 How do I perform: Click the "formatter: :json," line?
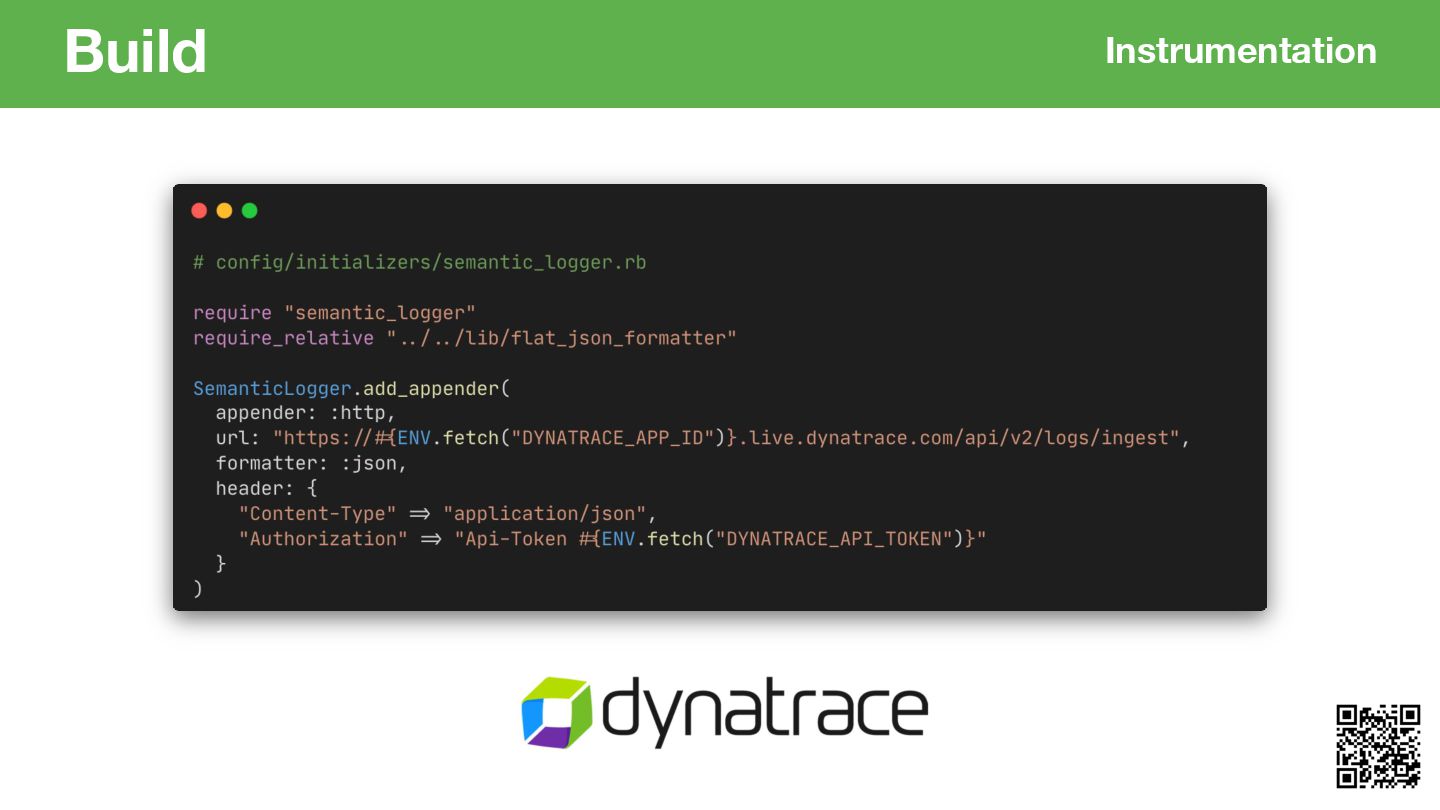click(311, 463)
